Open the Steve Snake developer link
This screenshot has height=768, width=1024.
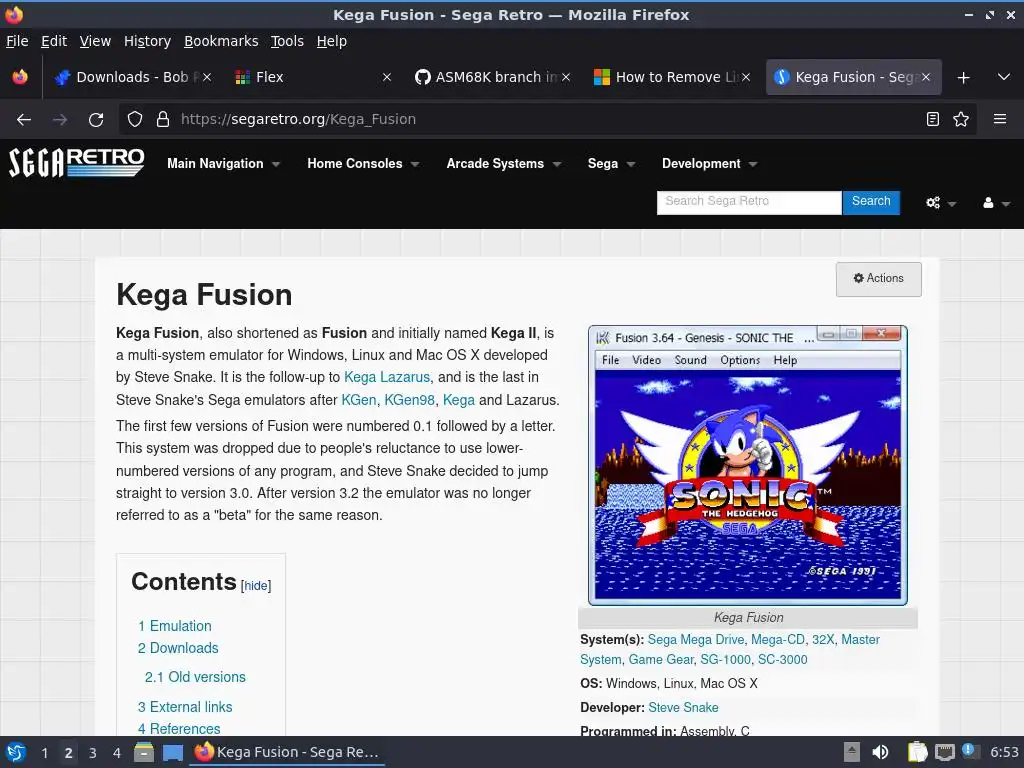(683, 708)
